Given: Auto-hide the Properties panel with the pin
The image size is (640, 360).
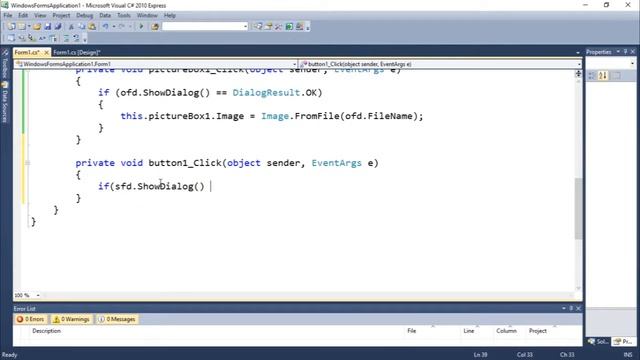Looking at the screenshot, I should pos(625,52).
